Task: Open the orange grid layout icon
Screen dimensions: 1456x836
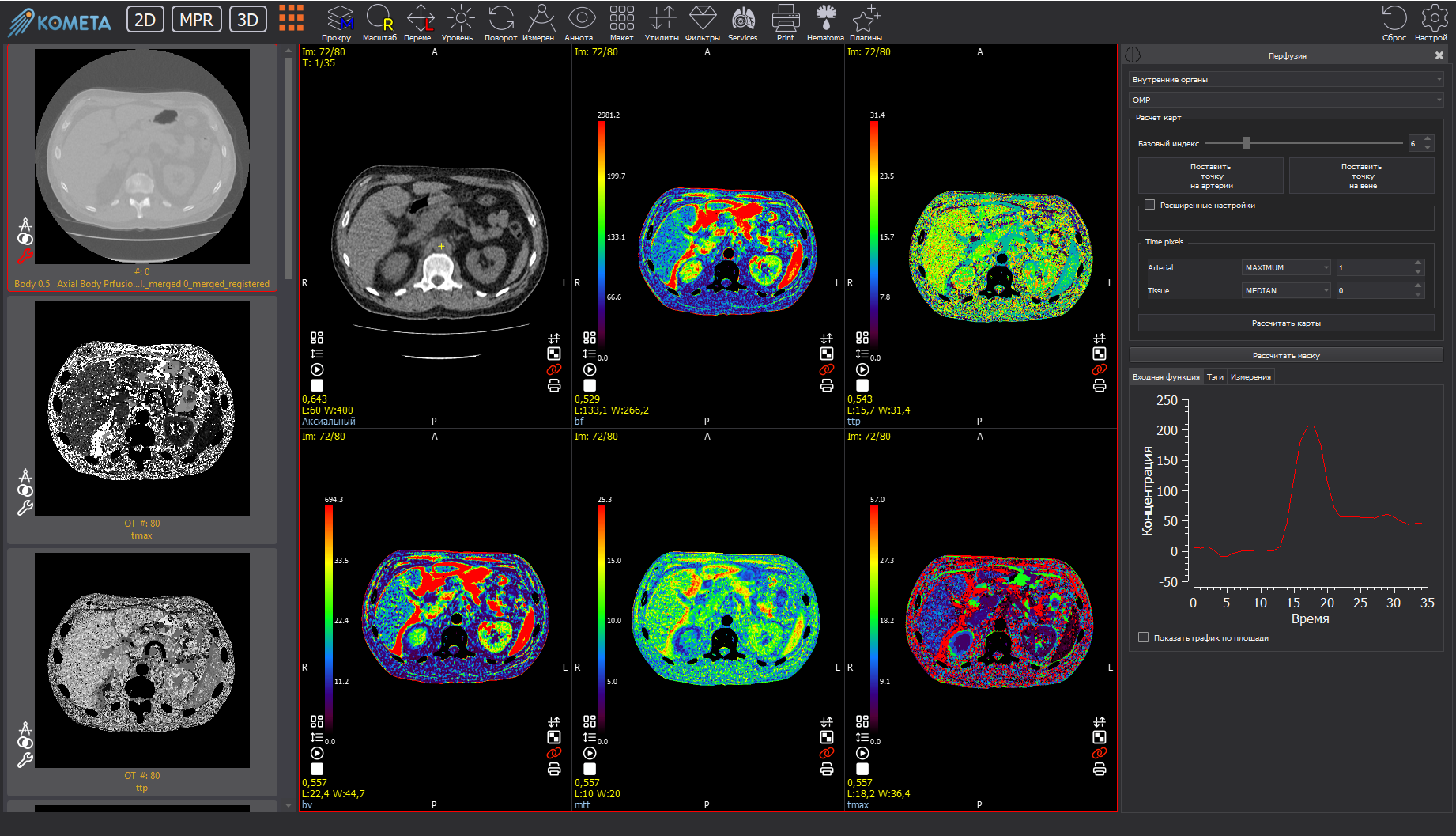Action: click(291, 19)
